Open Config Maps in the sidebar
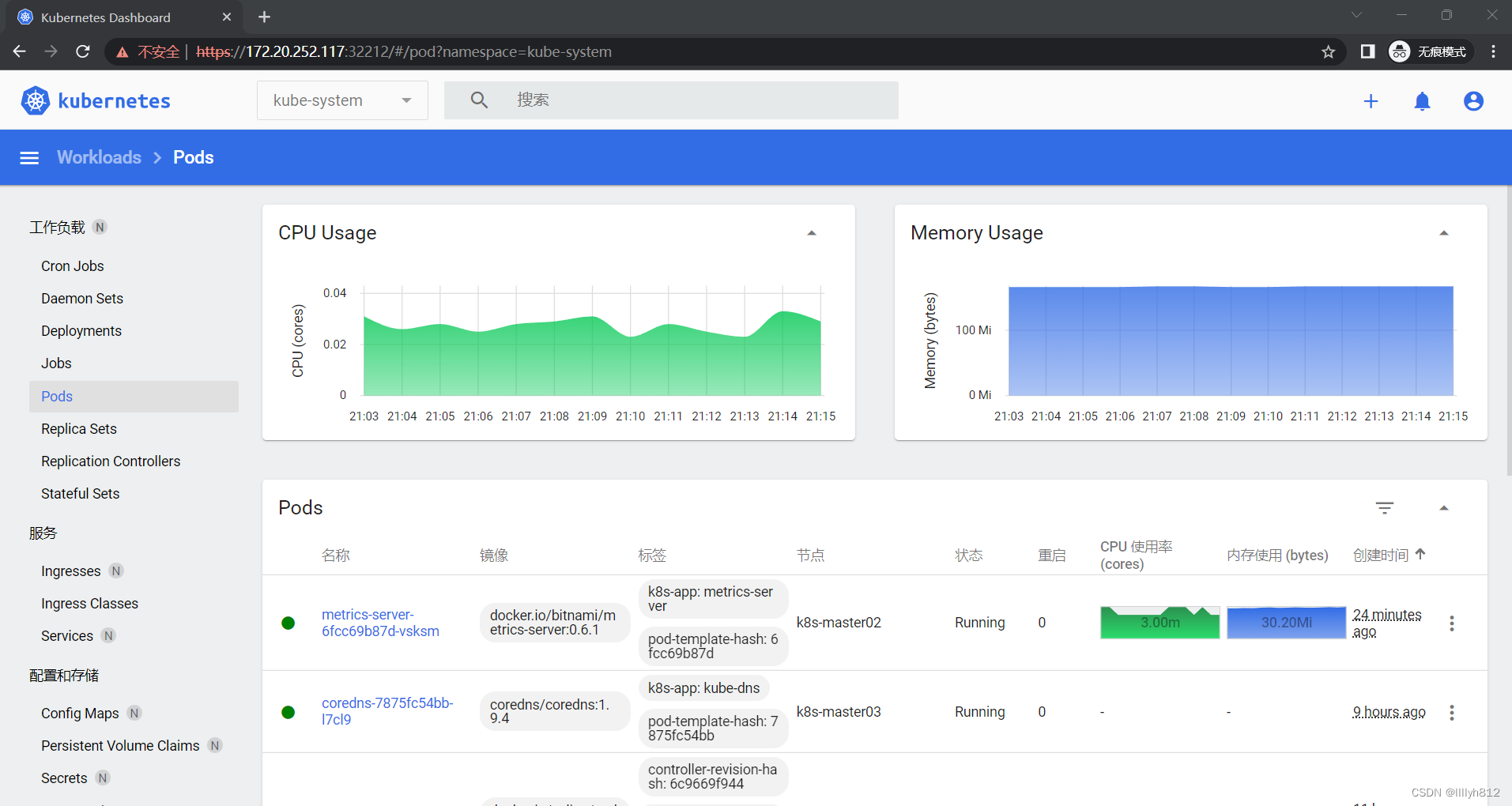The width and height of the screenshot is (1512, 806). pos(80,714)
